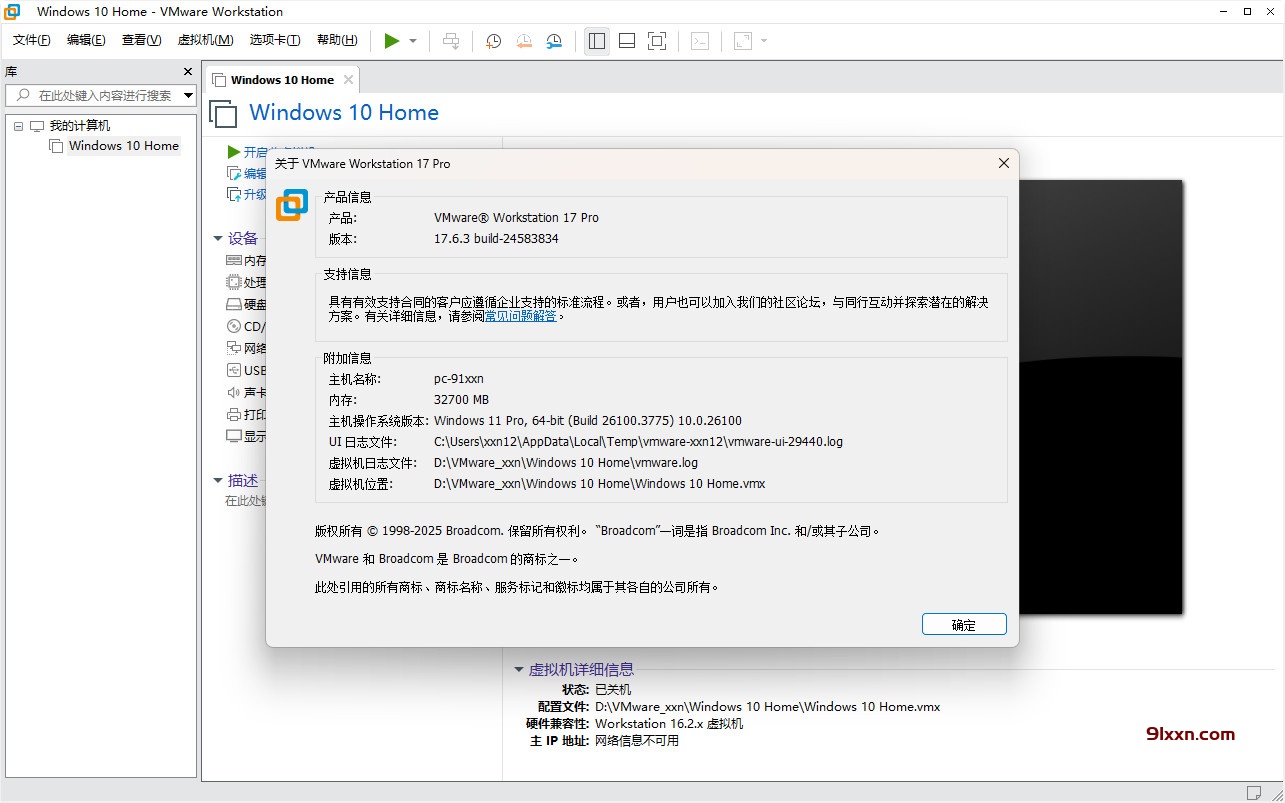1285x803 pixels.
Task: Select Windows 10 Home in library tree
Action: [x=124, y=146]
